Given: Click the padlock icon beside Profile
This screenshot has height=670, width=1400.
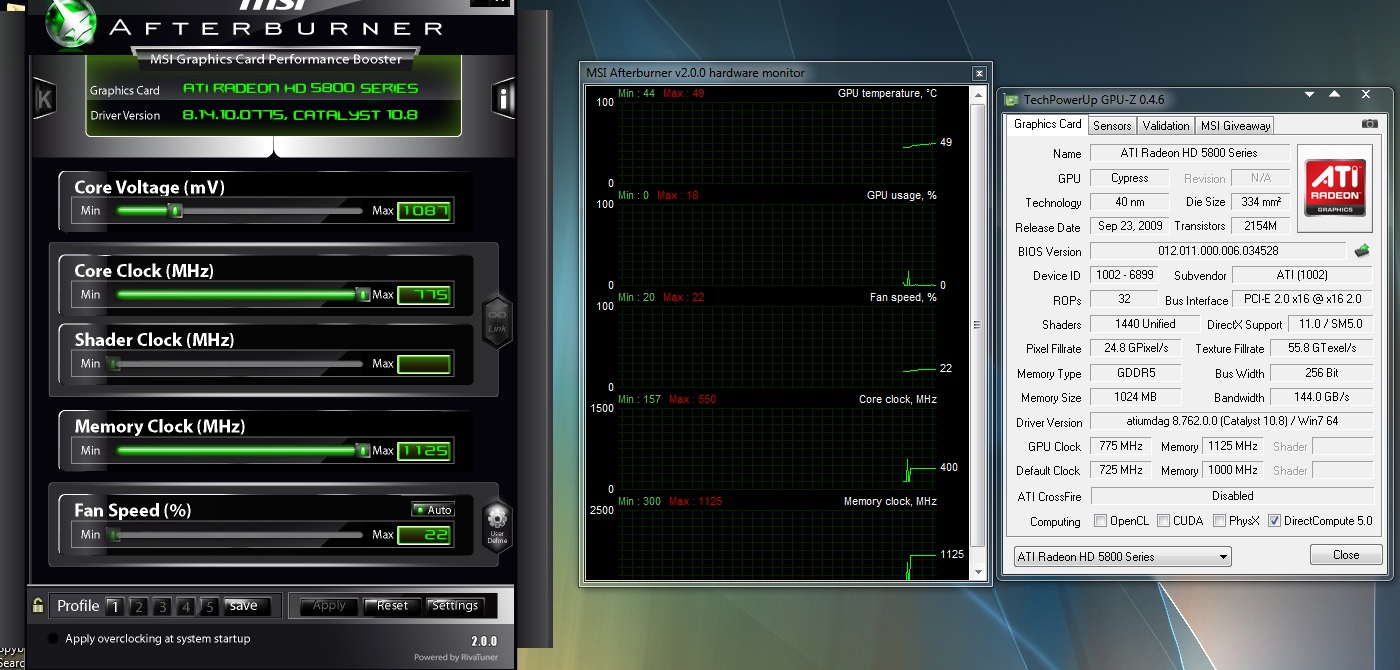Looking at the screenshot, I should (x=38, y=605).
